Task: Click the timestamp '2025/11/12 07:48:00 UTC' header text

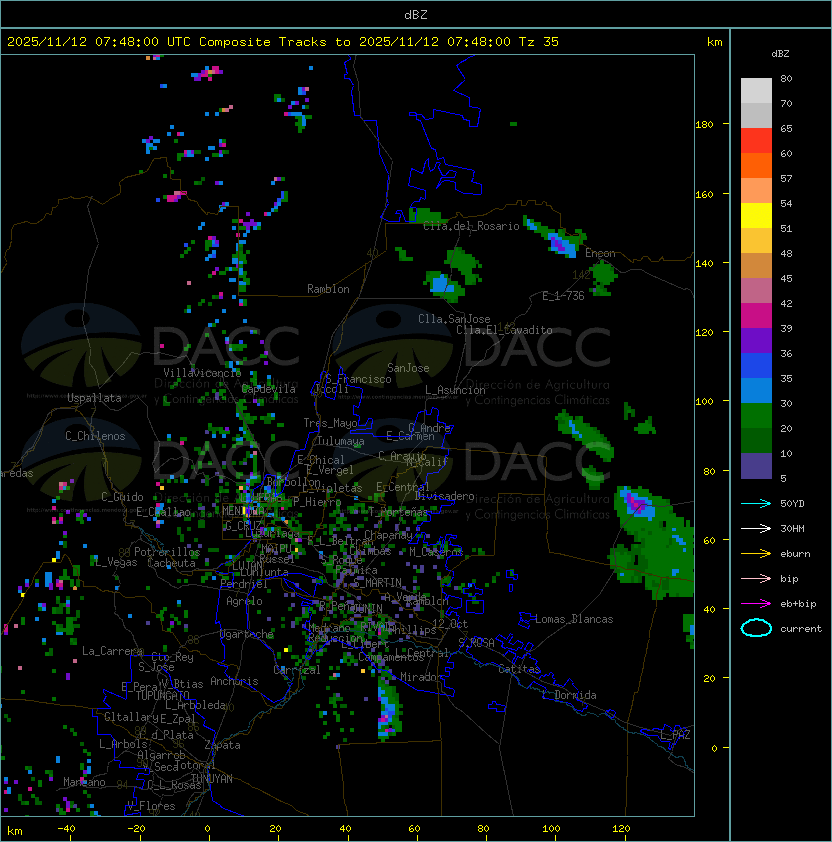Action: [x=99, y=42]
